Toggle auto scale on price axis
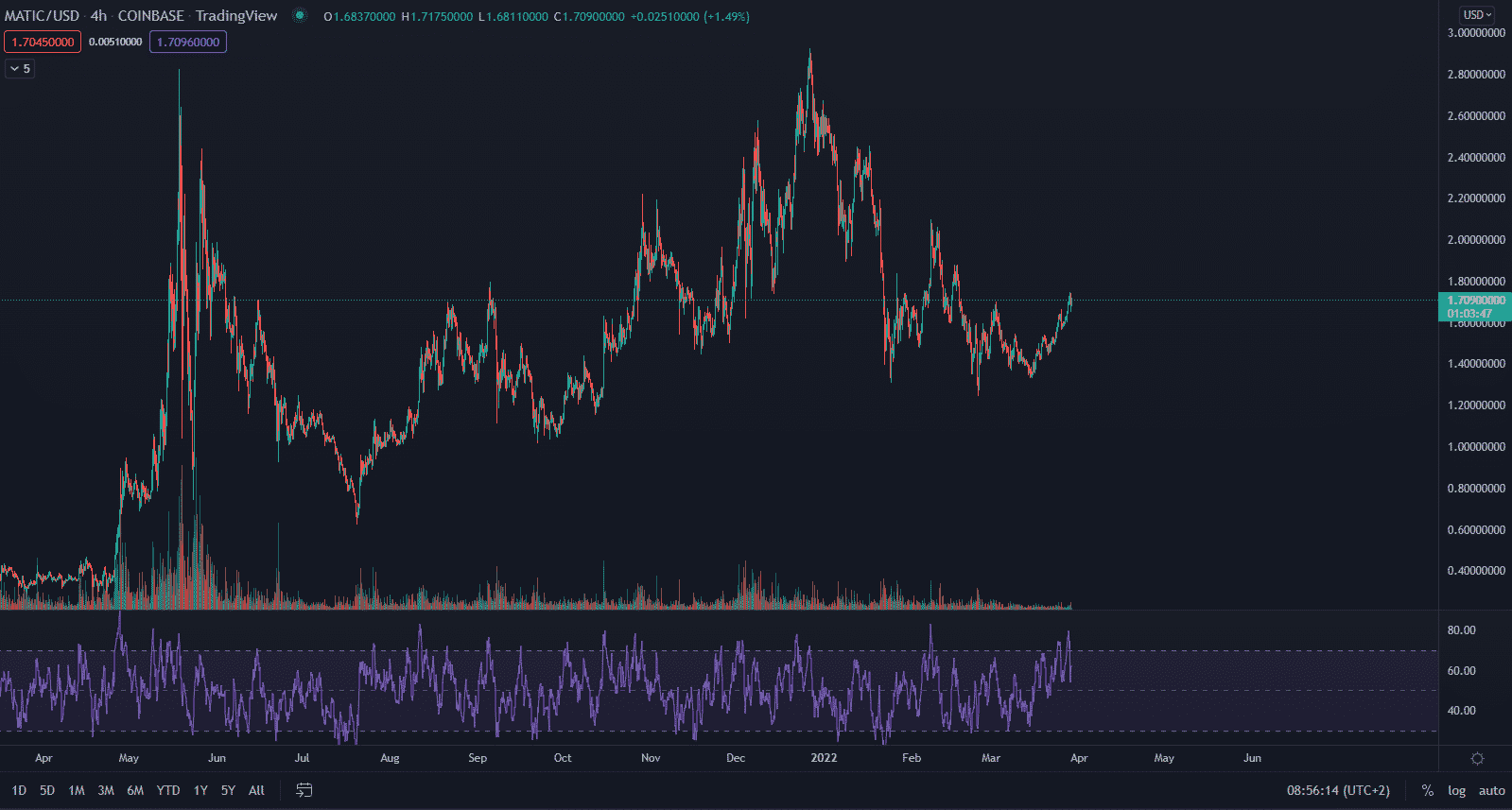 tap(1491, 790)
